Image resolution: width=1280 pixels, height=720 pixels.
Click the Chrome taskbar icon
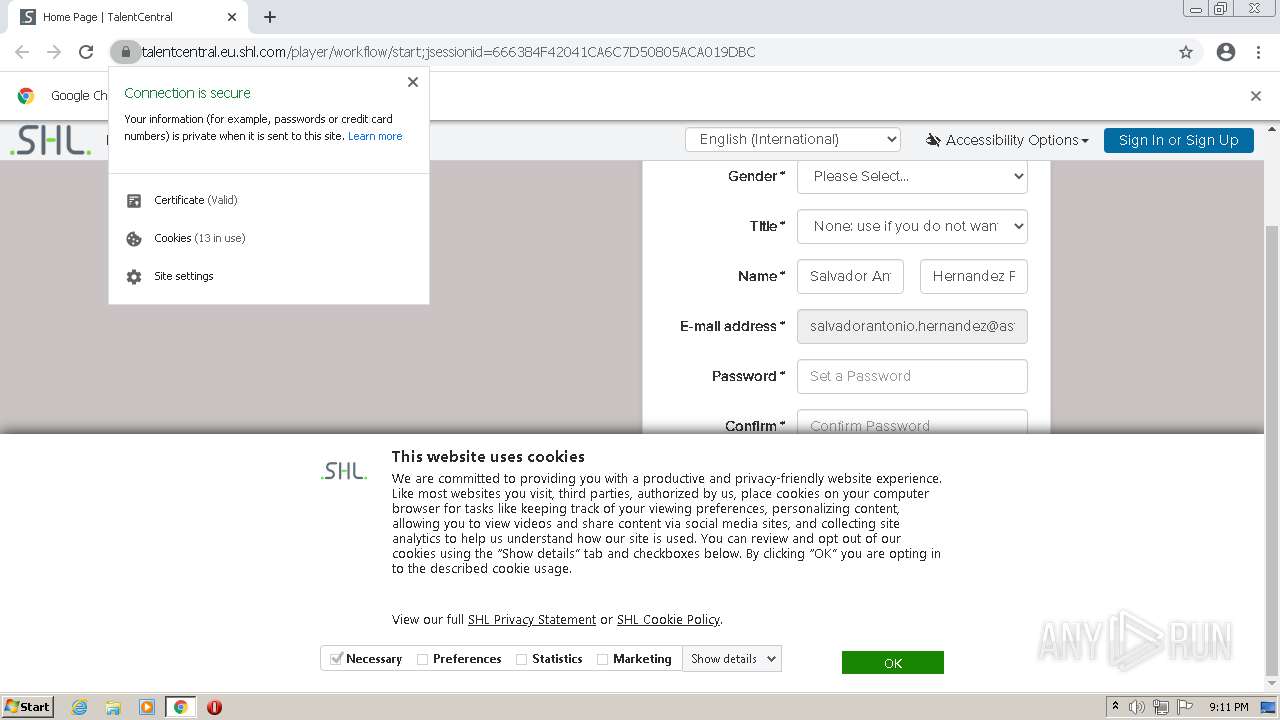coord(181,707)
